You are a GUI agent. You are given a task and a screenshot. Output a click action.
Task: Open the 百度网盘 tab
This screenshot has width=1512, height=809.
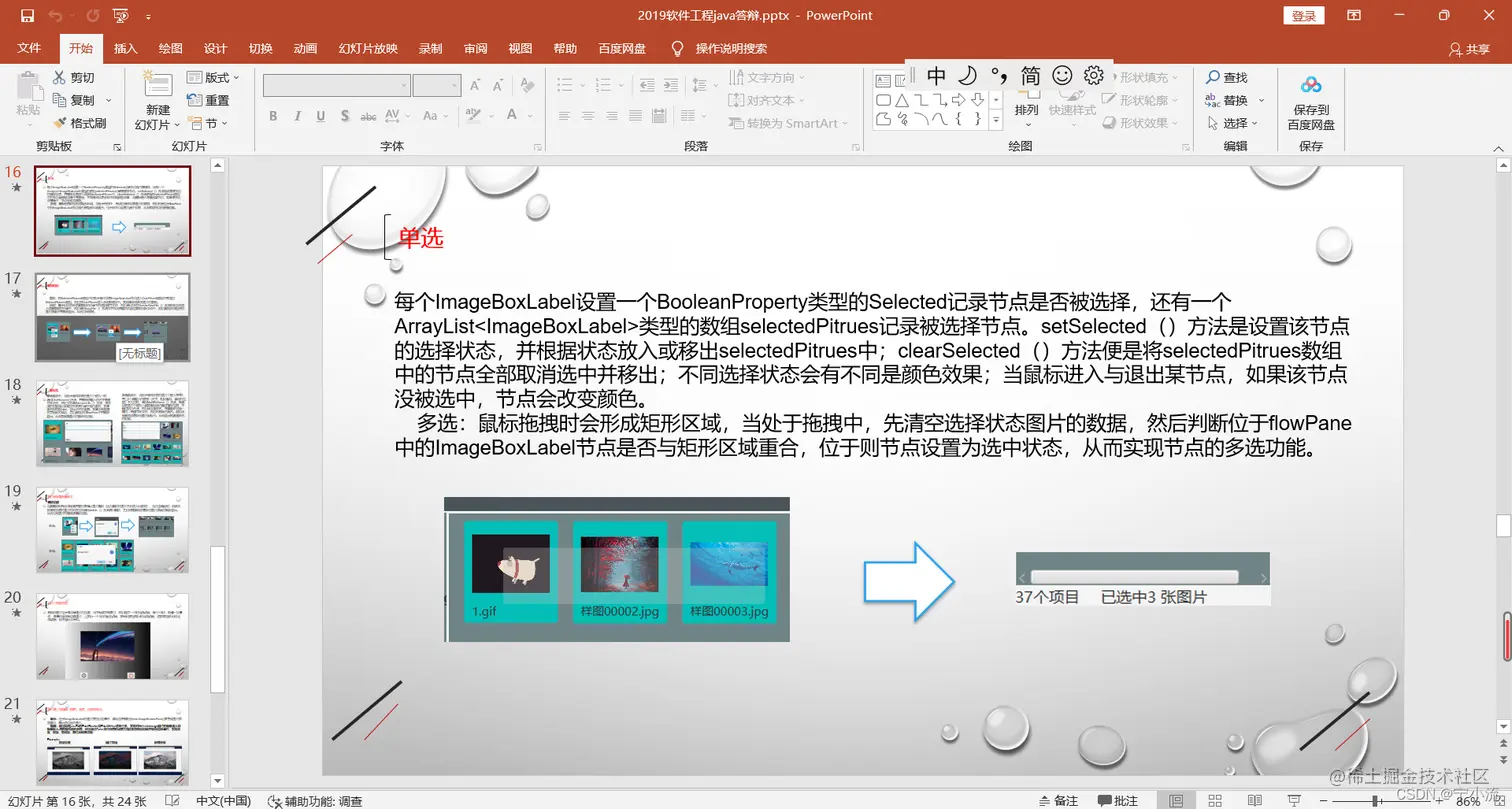pos(622,48)
